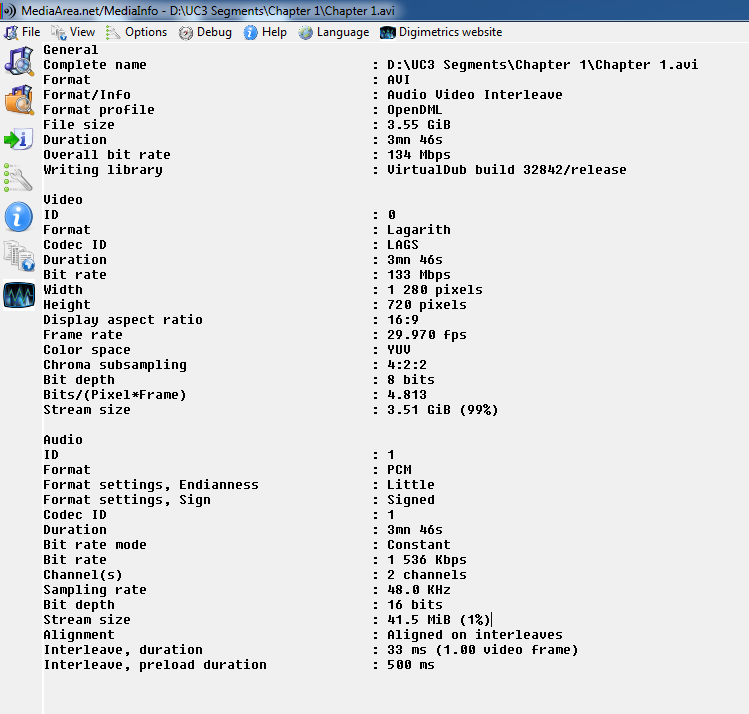Click the MediaInfo title bar app icon
749x714 pixels.
pyautogui.click(x=9, y=11)
